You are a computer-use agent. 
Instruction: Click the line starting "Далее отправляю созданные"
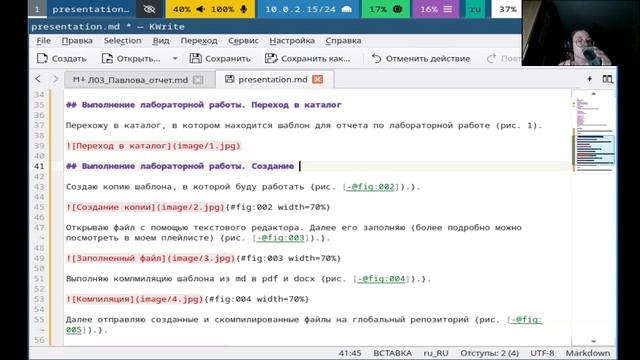point(304,324)
